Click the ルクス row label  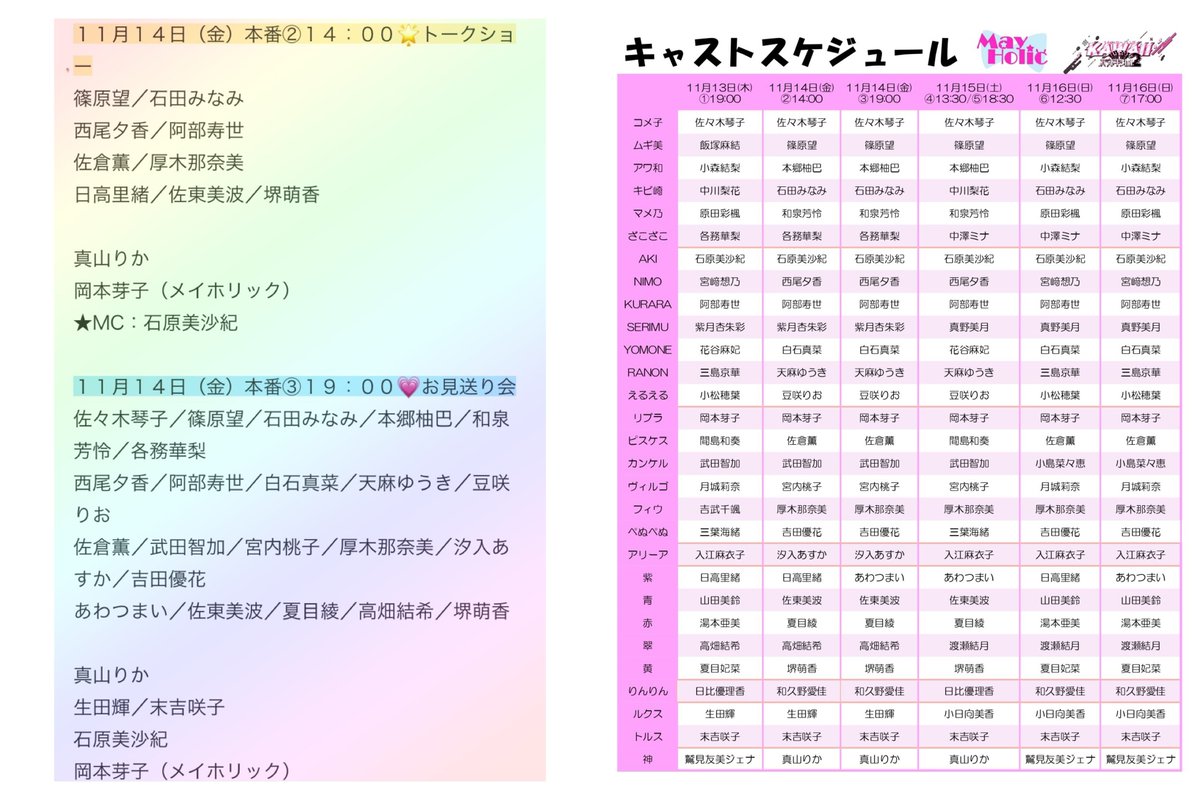[x=648, y=715]
